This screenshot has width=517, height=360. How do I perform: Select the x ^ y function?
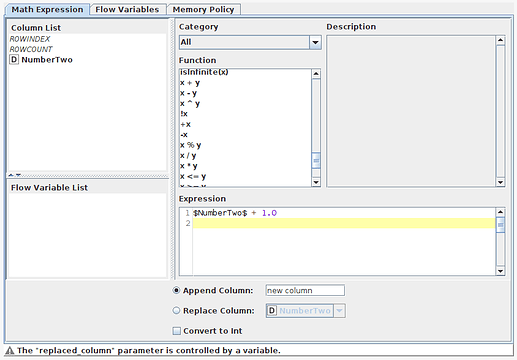coord(190,103)
